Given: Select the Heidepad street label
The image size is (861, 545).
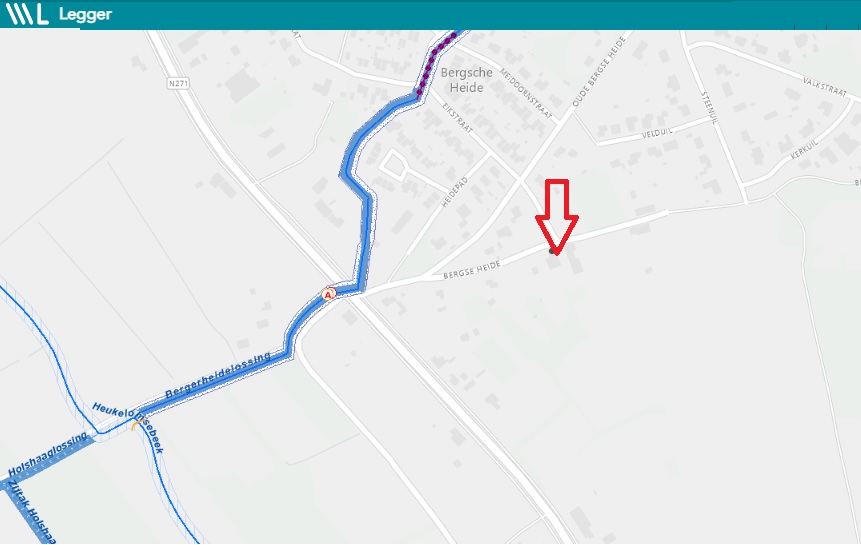Looking at the screenshot, I should [455, 192].
